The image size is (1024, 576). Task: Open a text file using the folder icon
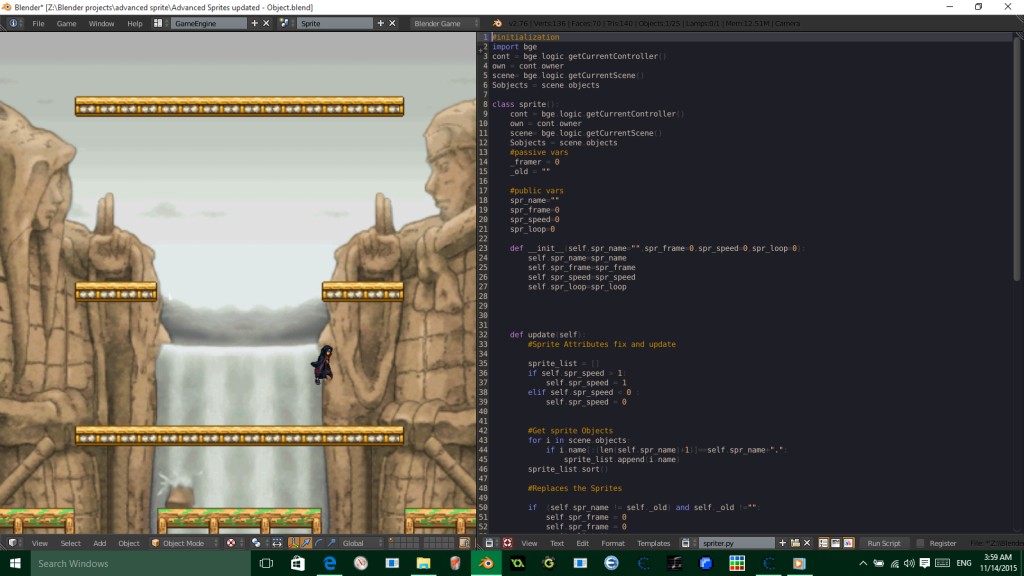tap(796, 543)
